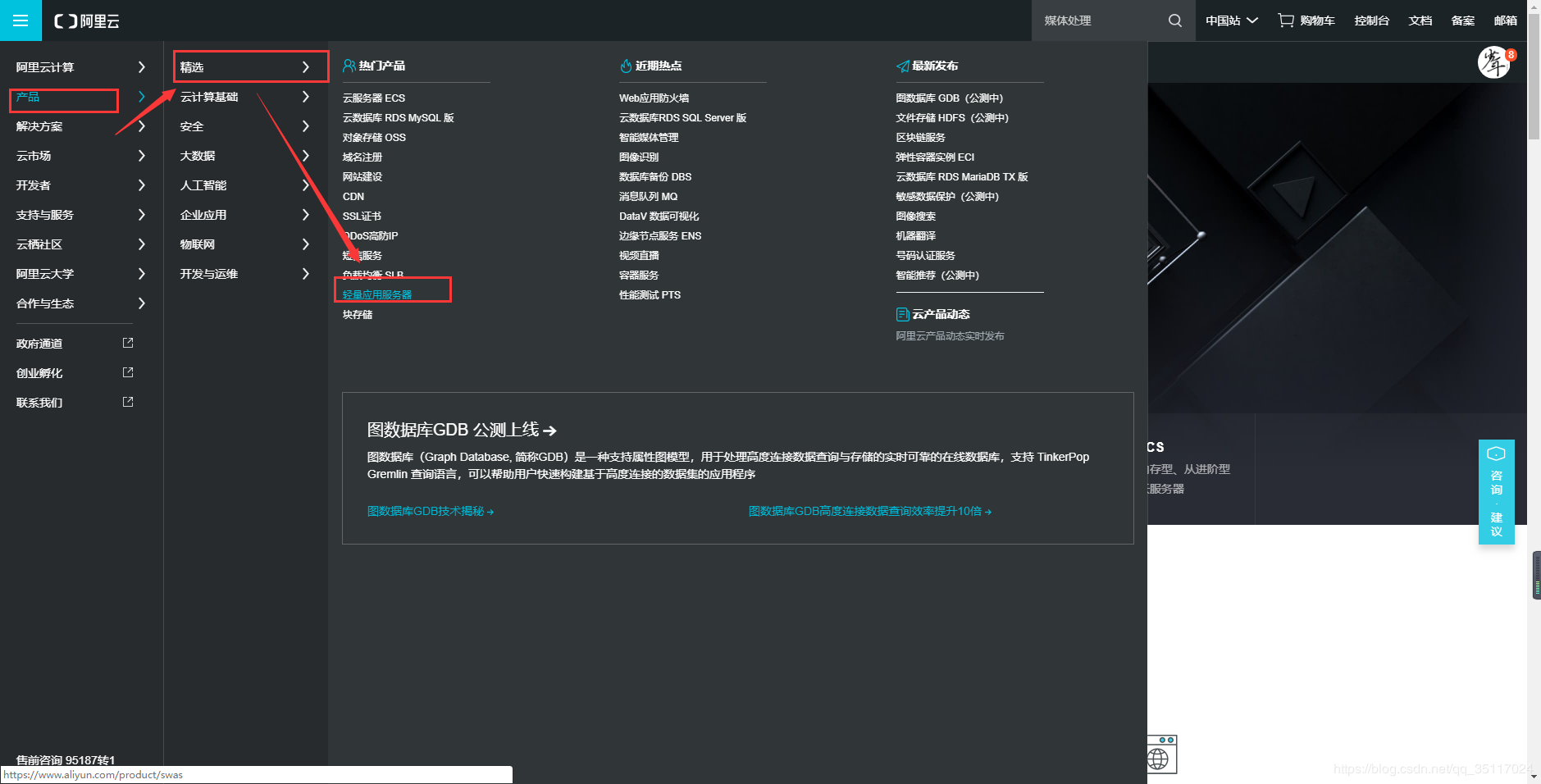Screen dimensions: 1541x784
Task: Click the search magnifier icon
Action: pyautogui.click(x=1174, y=21)
